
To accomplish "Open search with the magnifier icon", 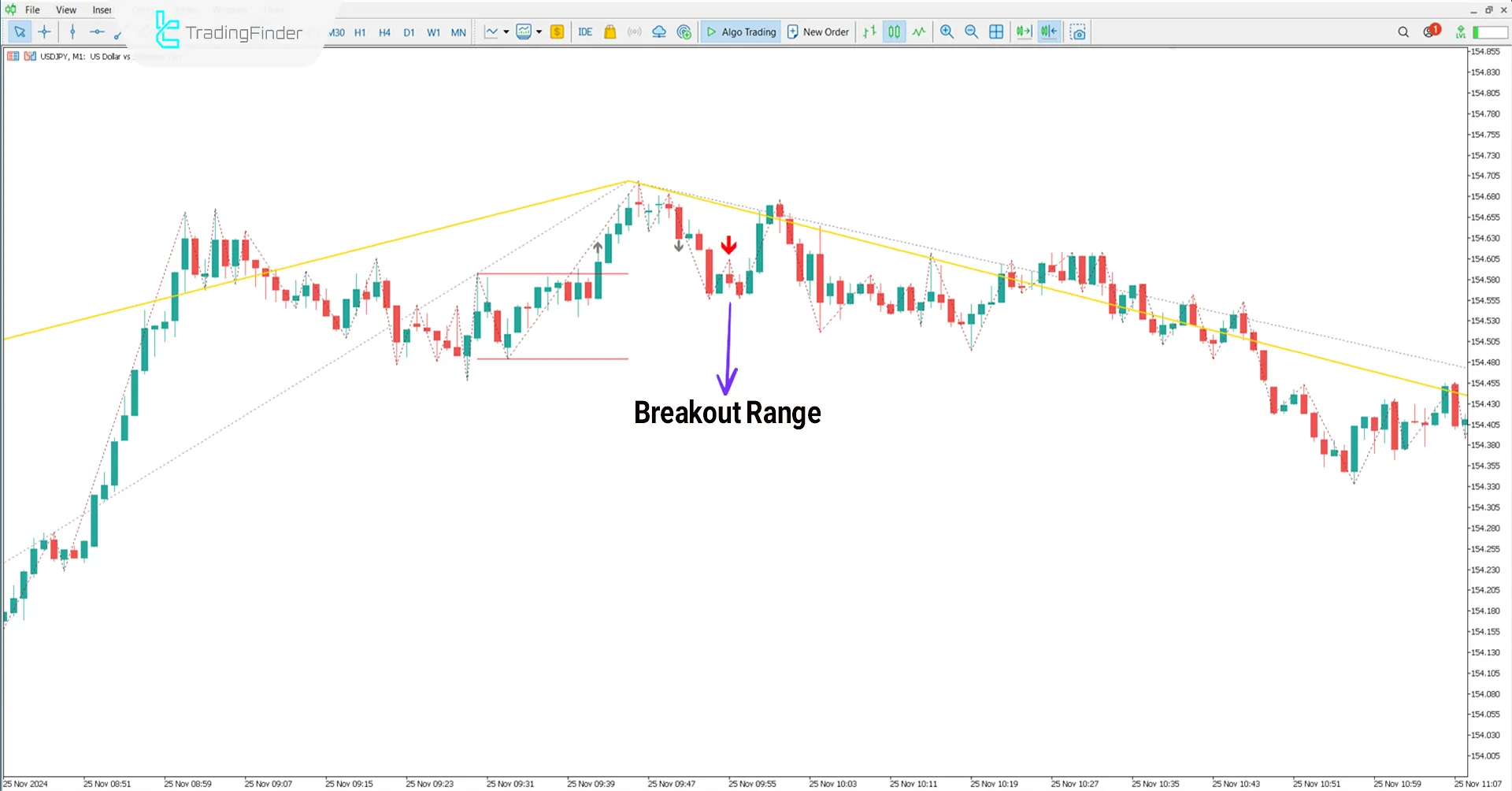I will (x=1404, y=32).
